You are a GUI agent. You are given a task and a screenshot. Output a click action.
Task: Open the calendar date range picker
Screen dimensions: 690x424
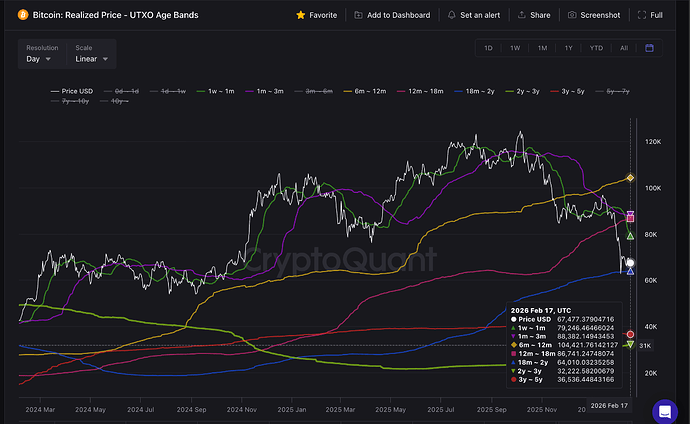(650, 48)
